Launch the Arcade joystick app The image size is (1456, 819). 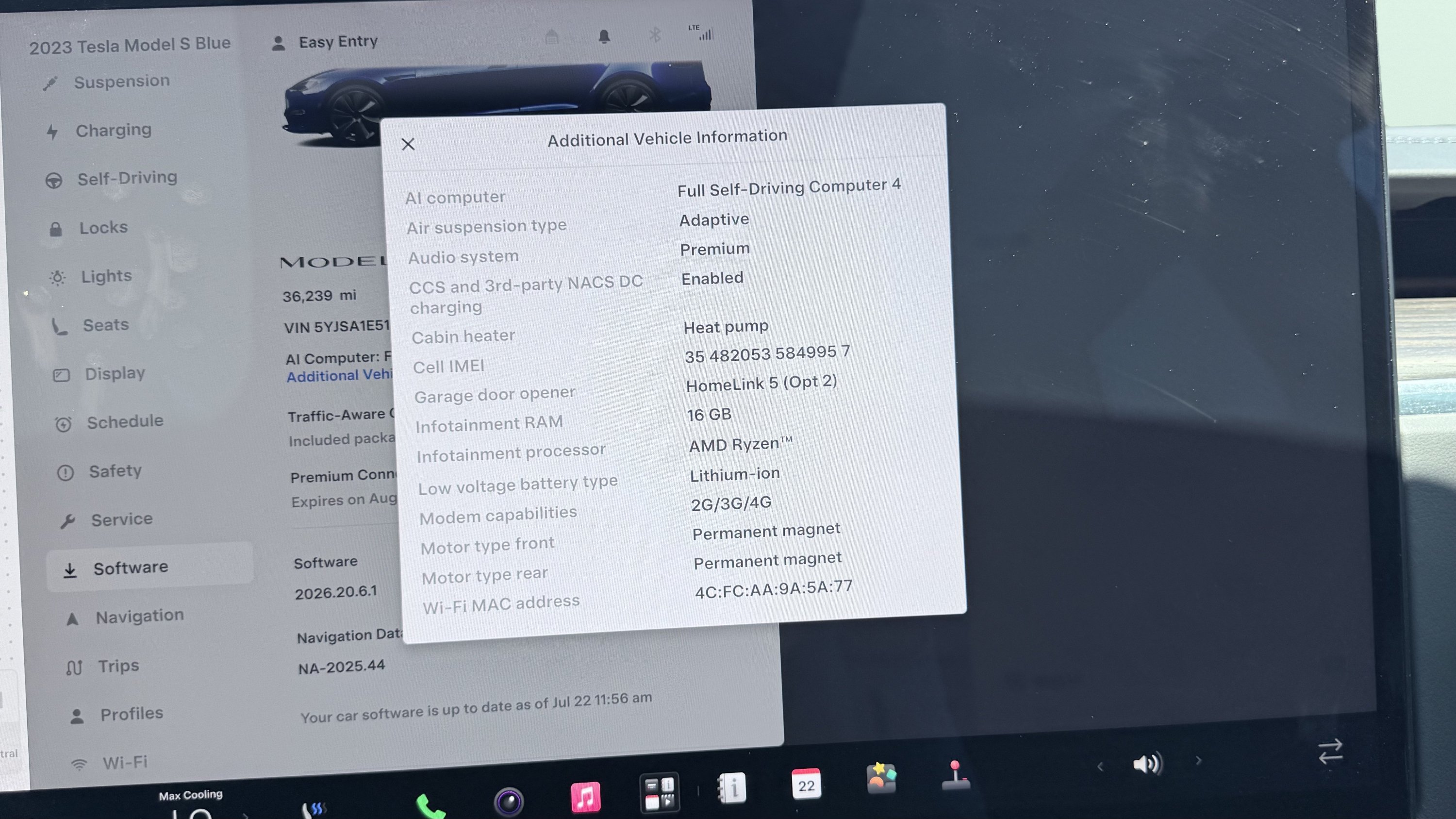[955, 775]
